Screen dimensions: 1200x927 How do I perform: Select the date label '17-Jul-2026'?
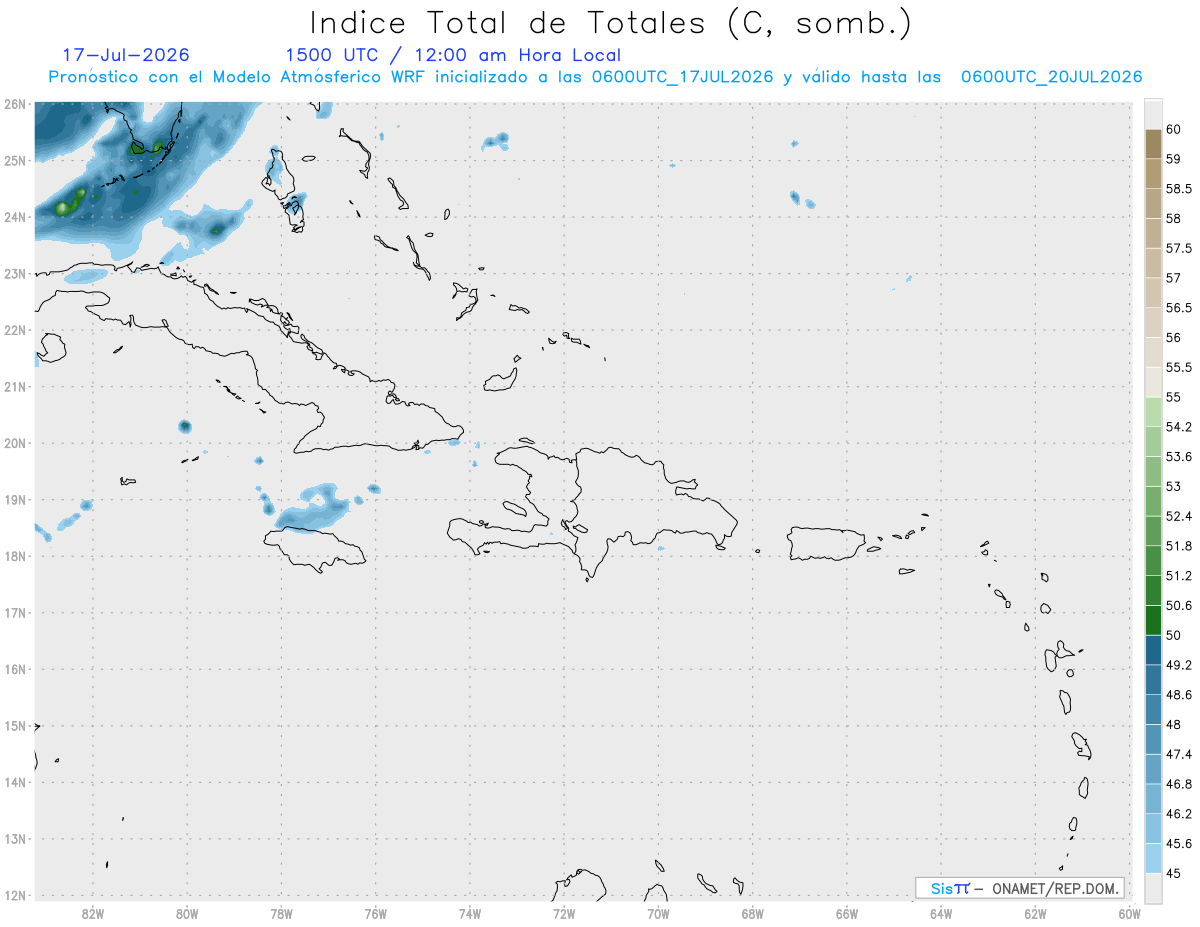pyautogui.click(x=126, y=55)
